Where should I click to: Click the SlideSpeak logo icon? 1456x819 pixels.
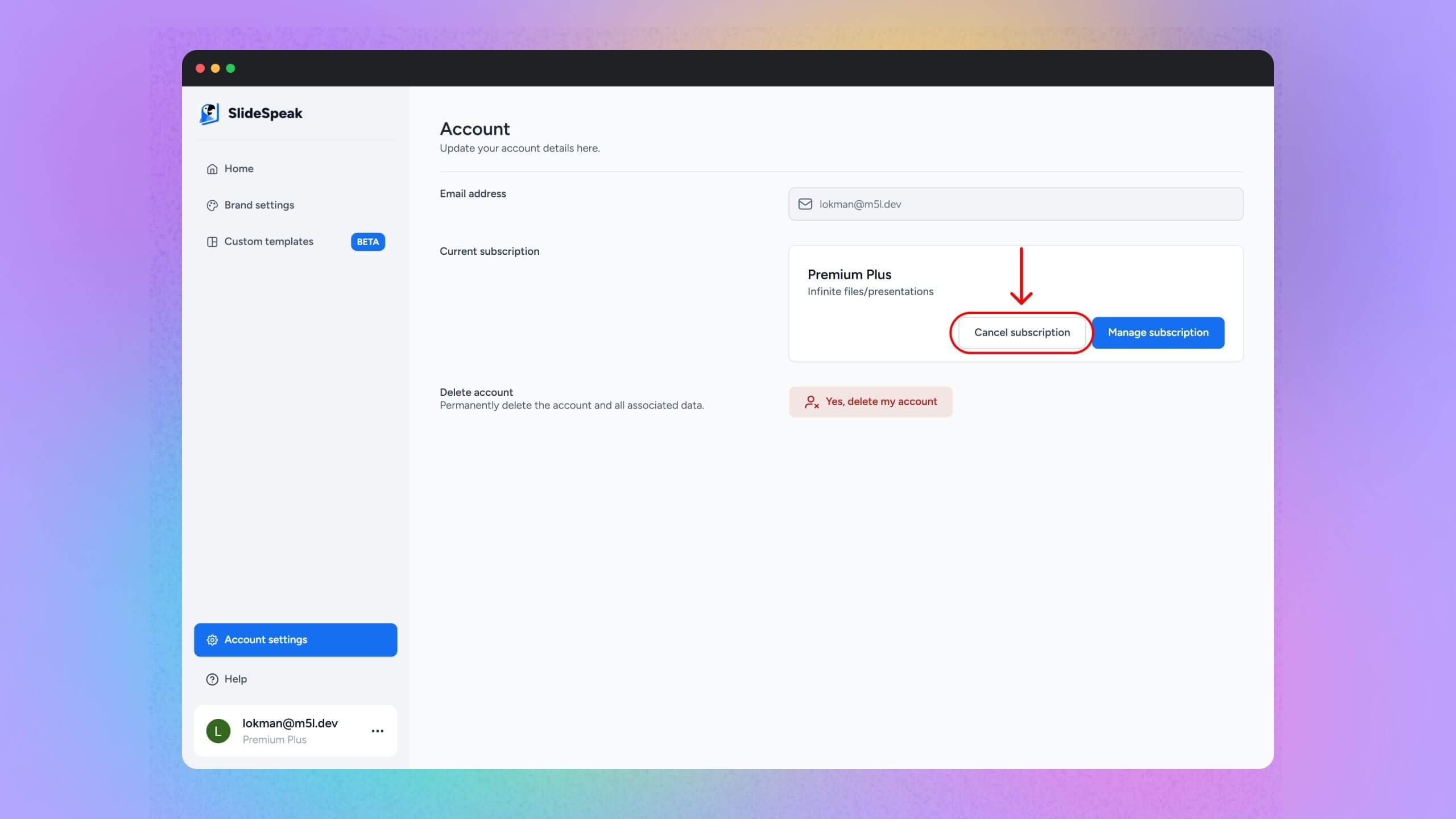point(209,113)
